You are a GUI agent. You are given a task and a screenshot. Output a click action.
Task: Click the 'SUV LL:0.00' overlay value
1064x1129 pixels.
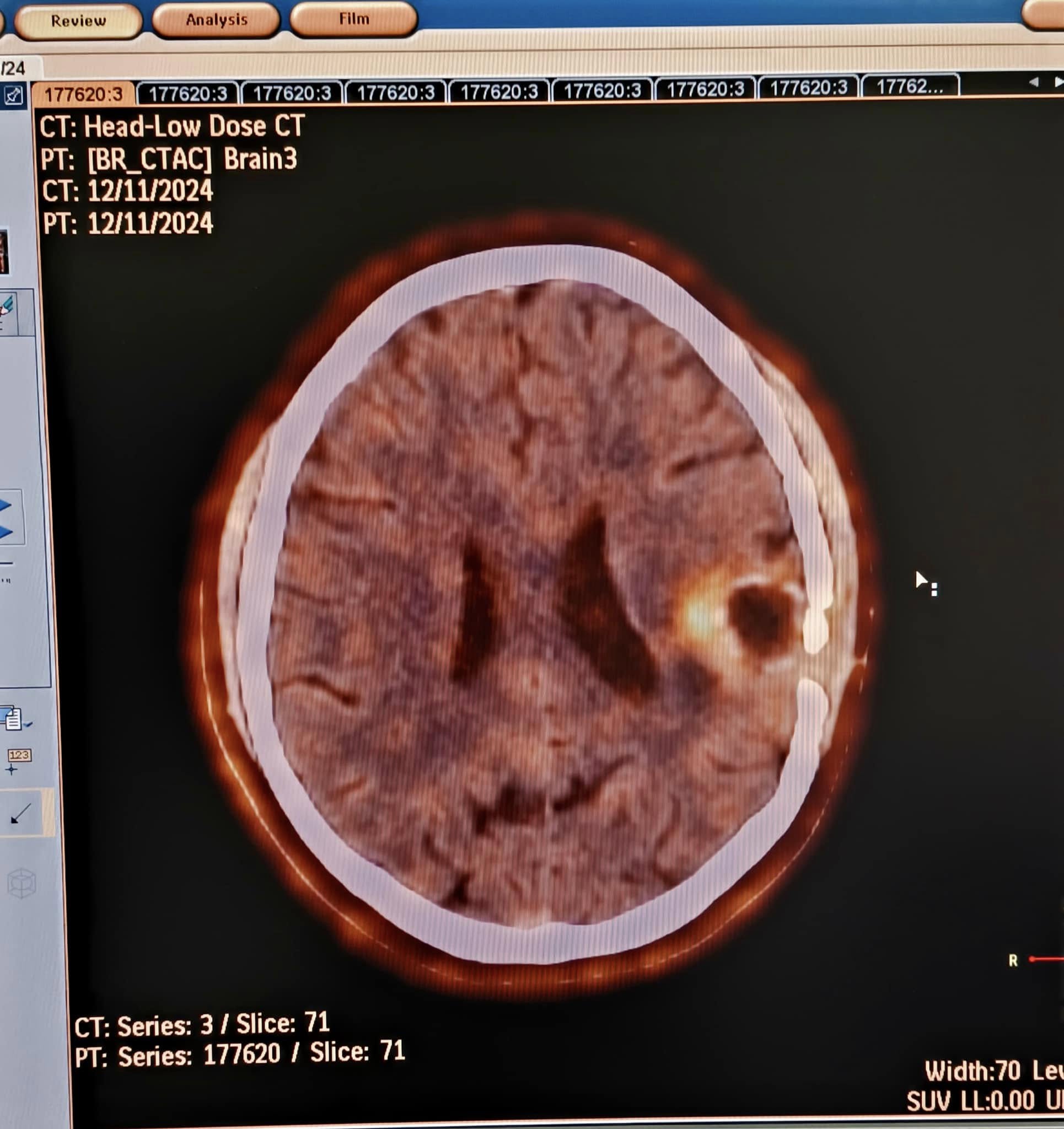971,1102
